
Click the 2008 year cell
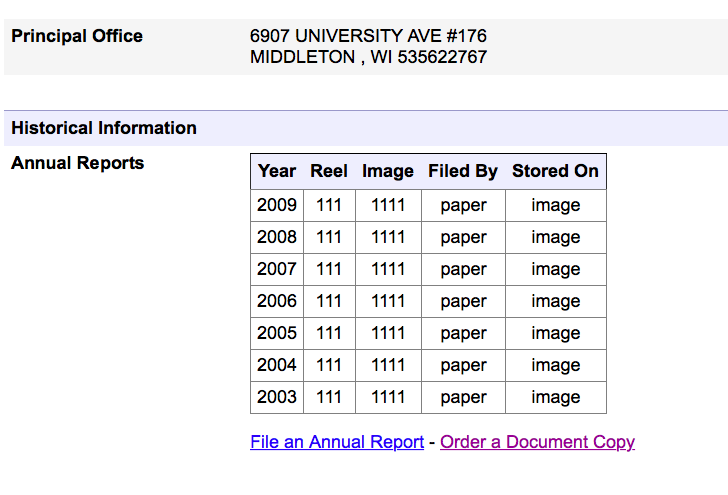(277, 237)
